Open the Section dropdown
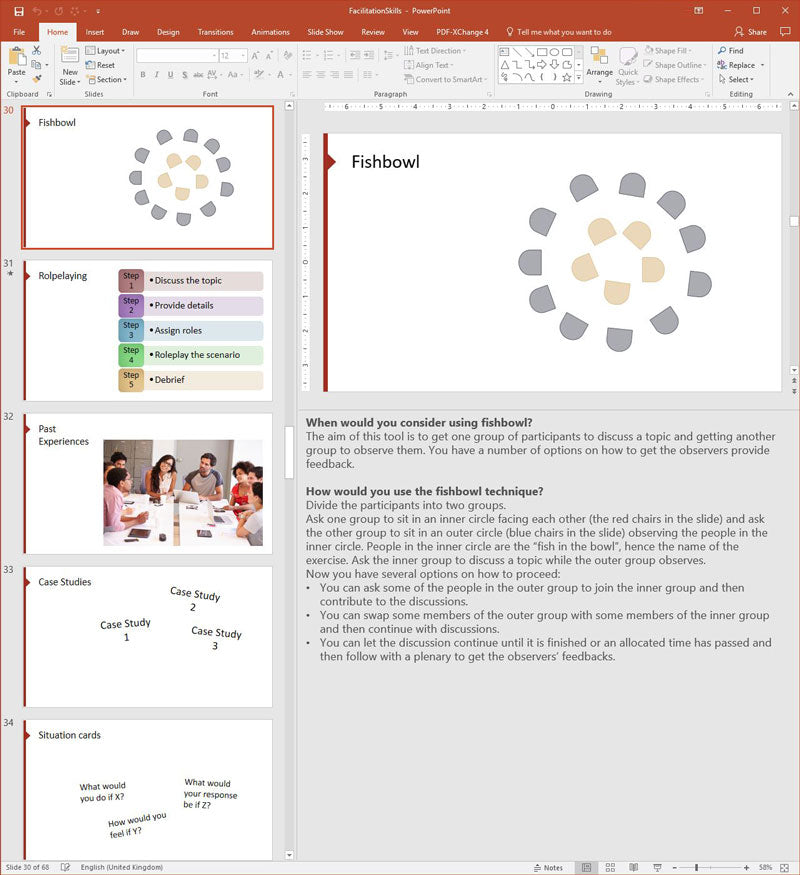The height and width of the screenshot is (875, 800). coord(106,80)
